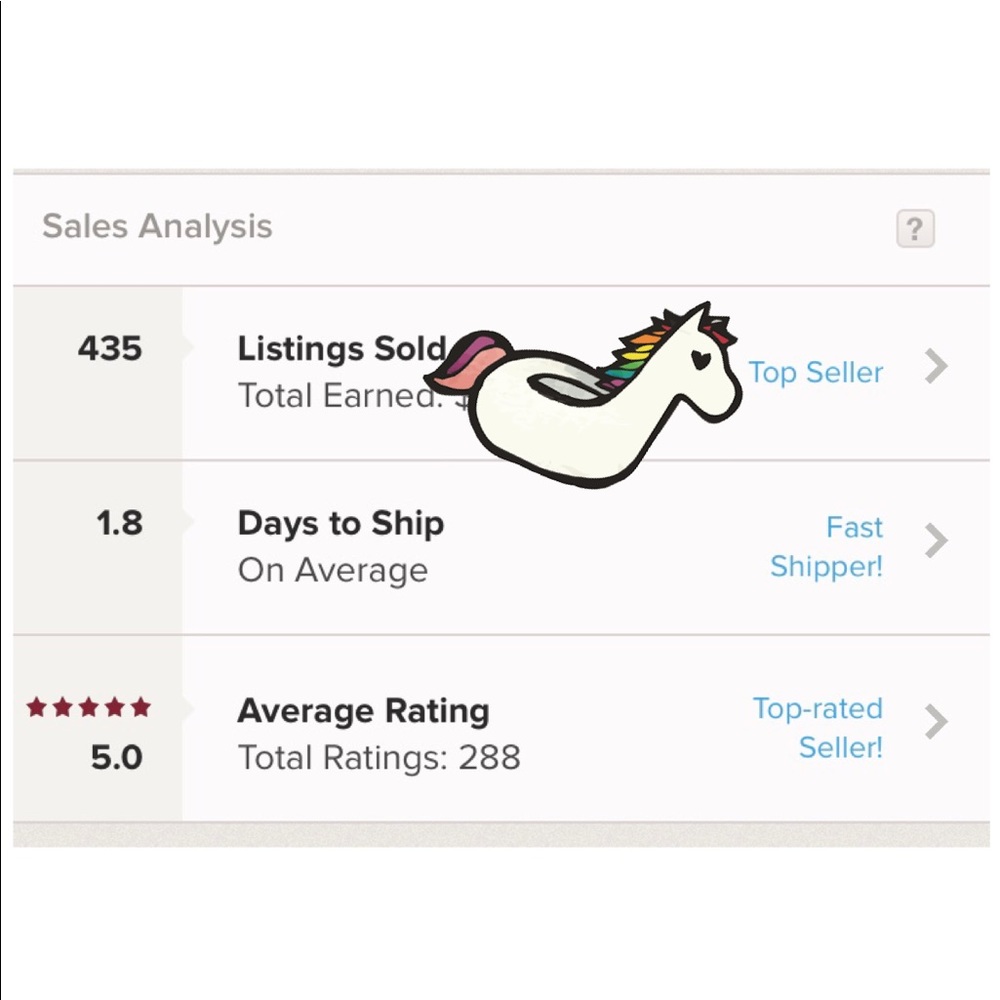Expand the Days to Ship row chevron
Screen dimensions: 1000x1000
(936, 541)
